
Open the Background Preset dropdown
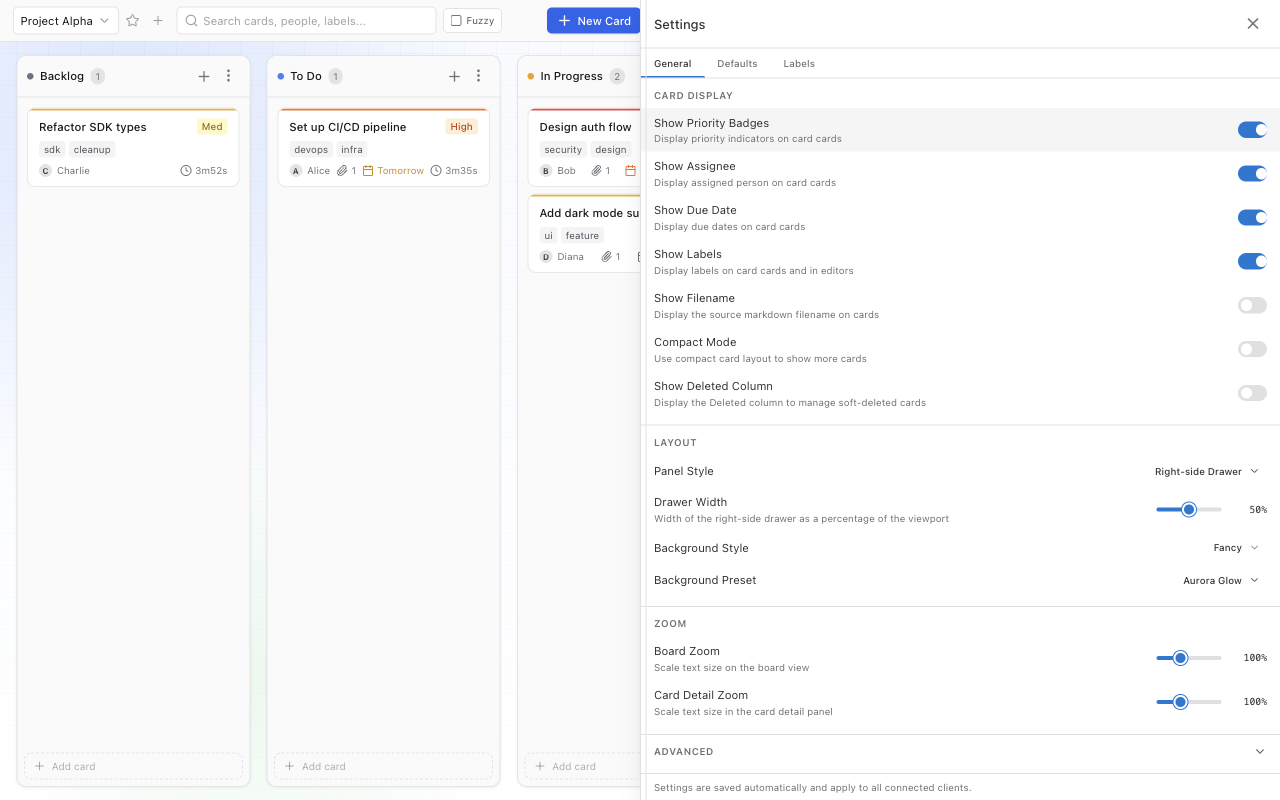(x=1220, y=580)
